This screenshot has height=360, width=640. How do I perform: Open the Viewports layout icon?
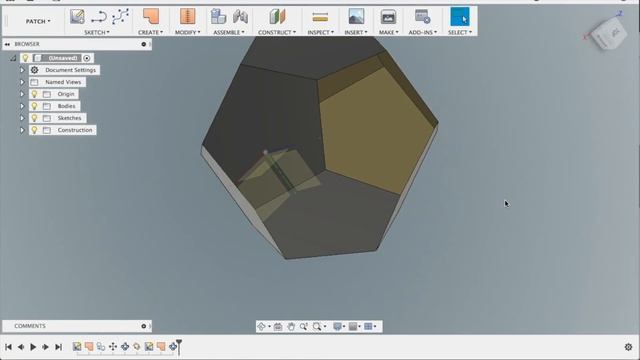(369, 326)
